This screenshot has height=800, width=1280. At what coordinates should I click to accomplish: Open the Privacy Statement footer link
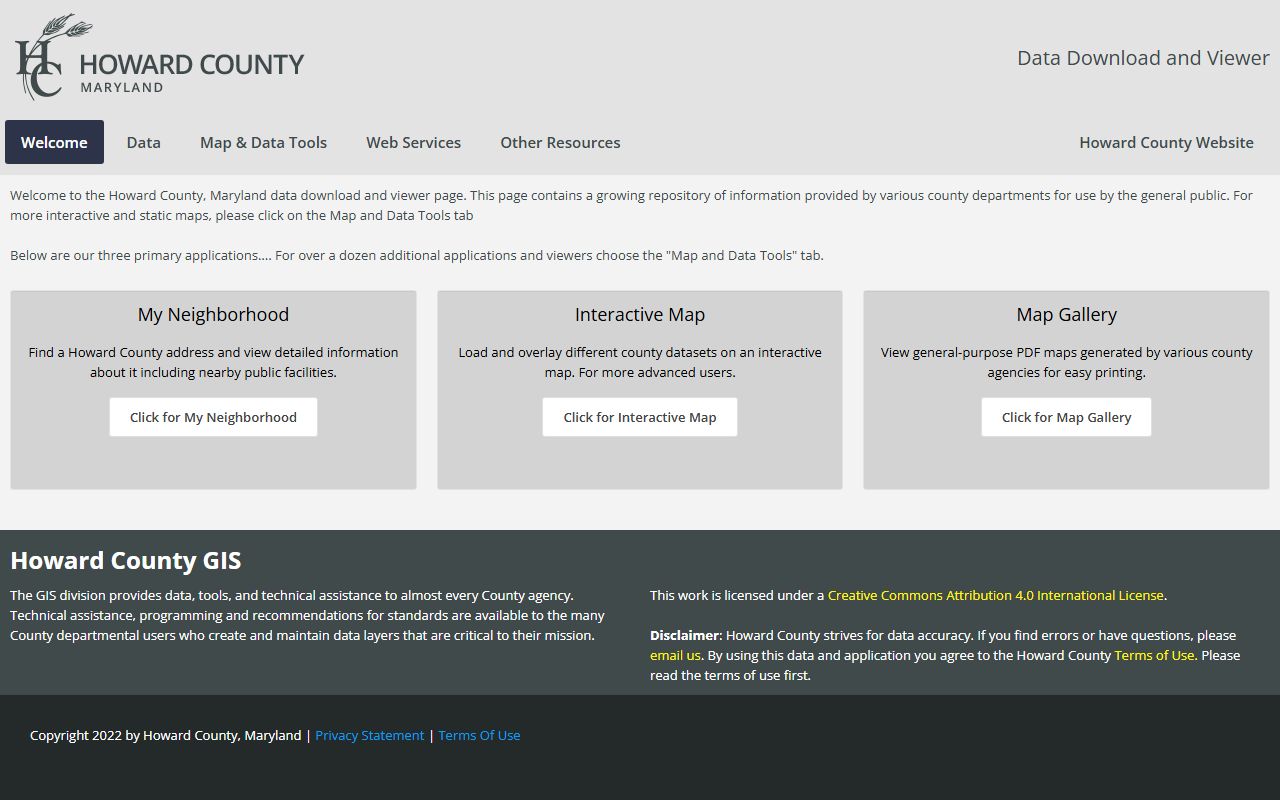370,735
